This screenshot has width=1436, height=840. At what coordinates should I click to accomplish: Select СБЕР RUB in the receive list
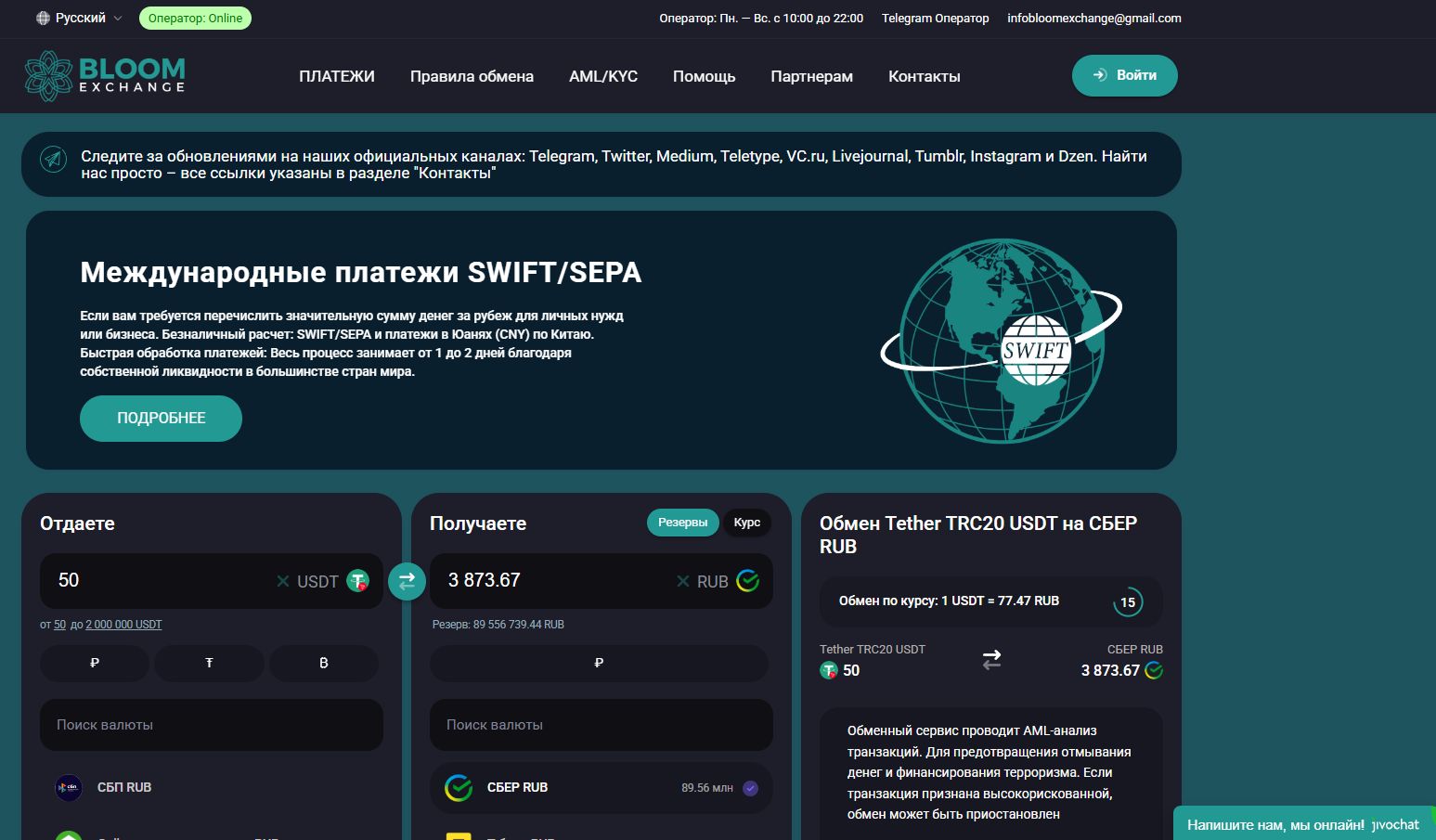click(602, 788)
